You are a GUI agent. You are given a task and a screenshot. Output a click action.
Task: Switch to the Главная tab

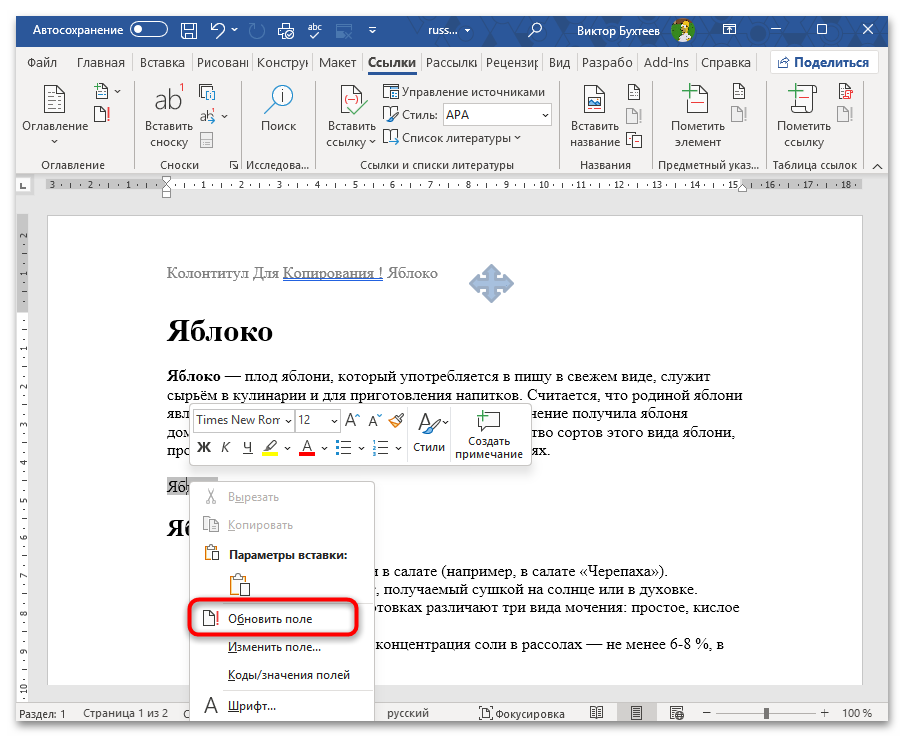click(101, 62)
